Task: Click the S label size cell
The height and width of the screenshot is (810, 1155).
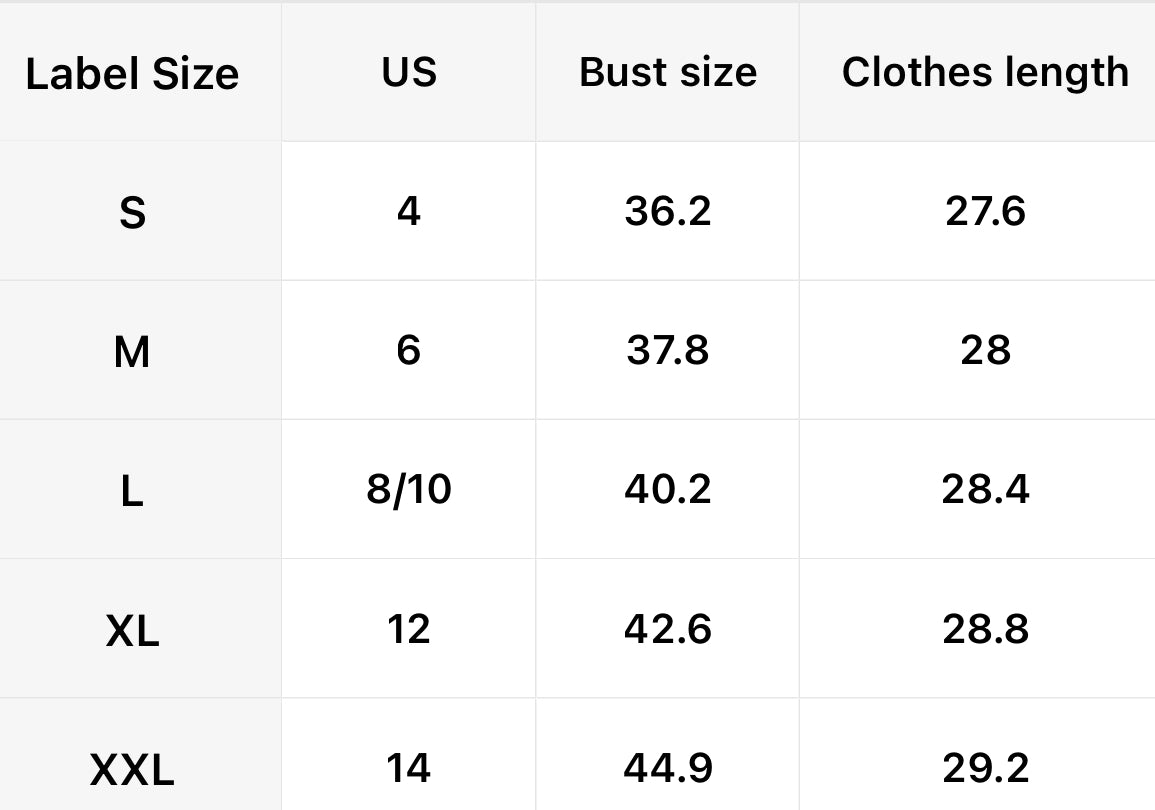Action: 132,212
